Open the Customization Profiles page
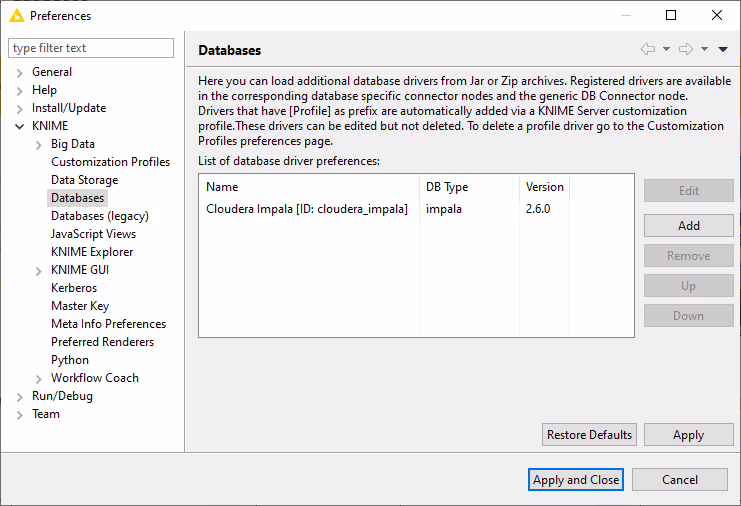This screenshot has width=741, height=506. pyautogui.click(x=110, y=162)
